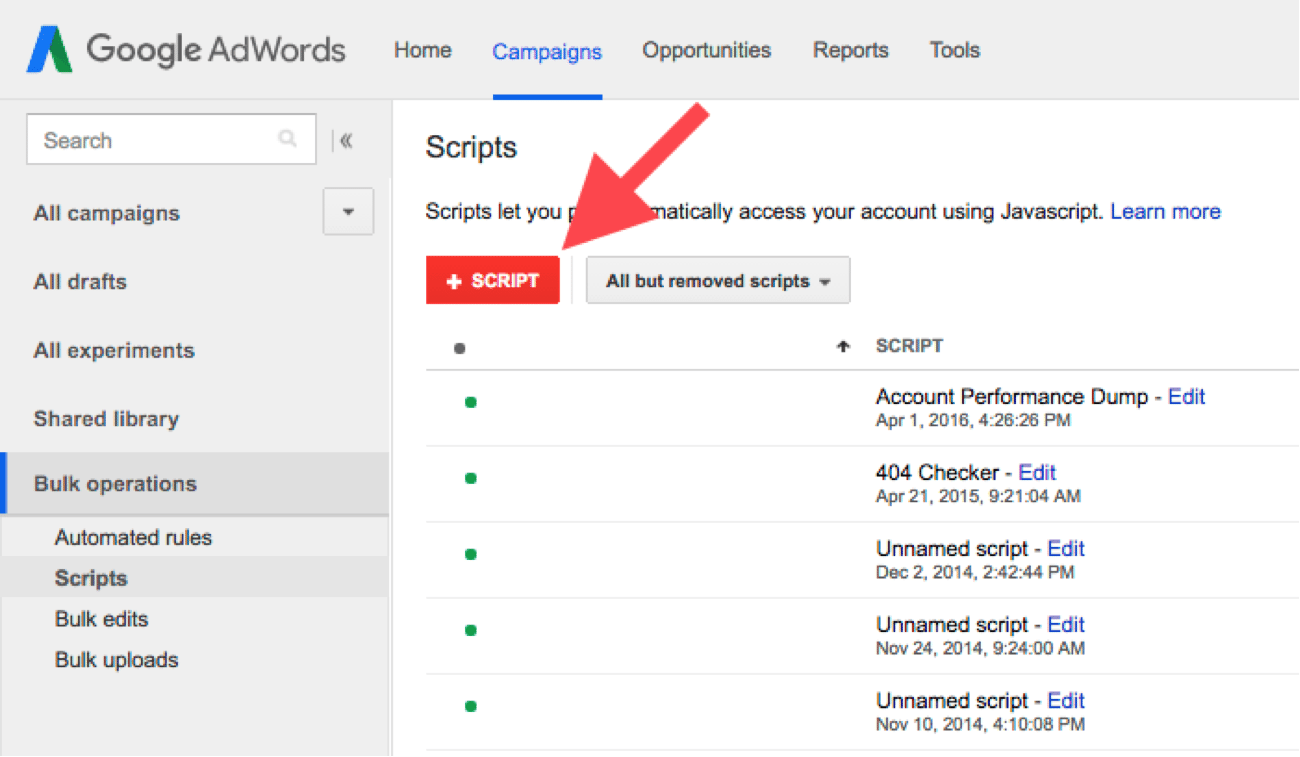Screen dimensions: 1300x757
Task: Open the All campaigns dropdown arrow
Action: point(348,212)
